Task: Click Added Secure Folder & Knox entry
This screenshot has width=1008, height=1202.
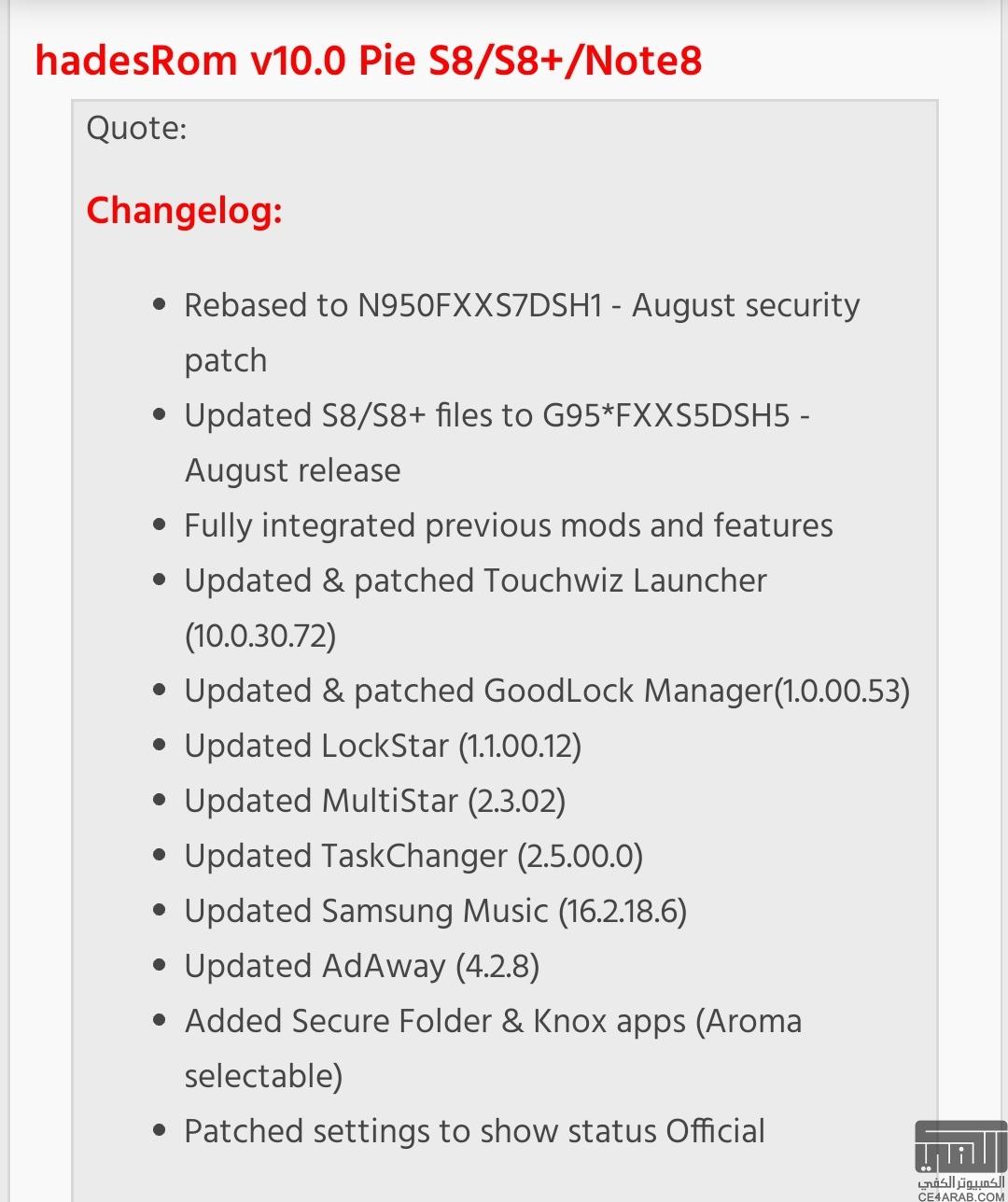Action: pyautogui.click(x=493, y=1048)
